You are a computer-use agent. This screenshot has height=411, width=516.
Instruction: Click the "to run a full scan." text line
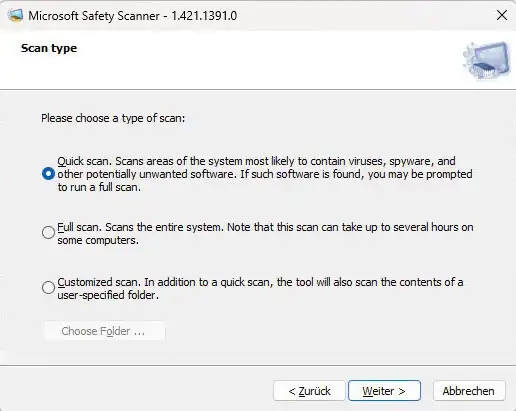pos(99,187)
